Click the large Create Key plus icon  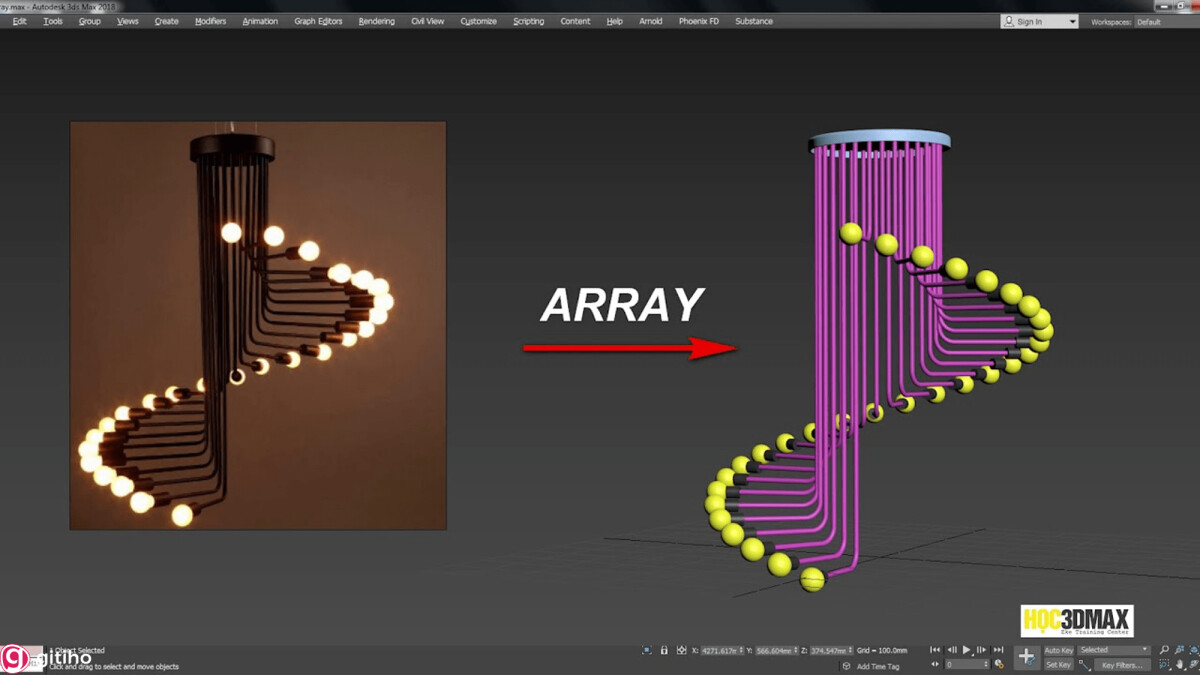1027,657
